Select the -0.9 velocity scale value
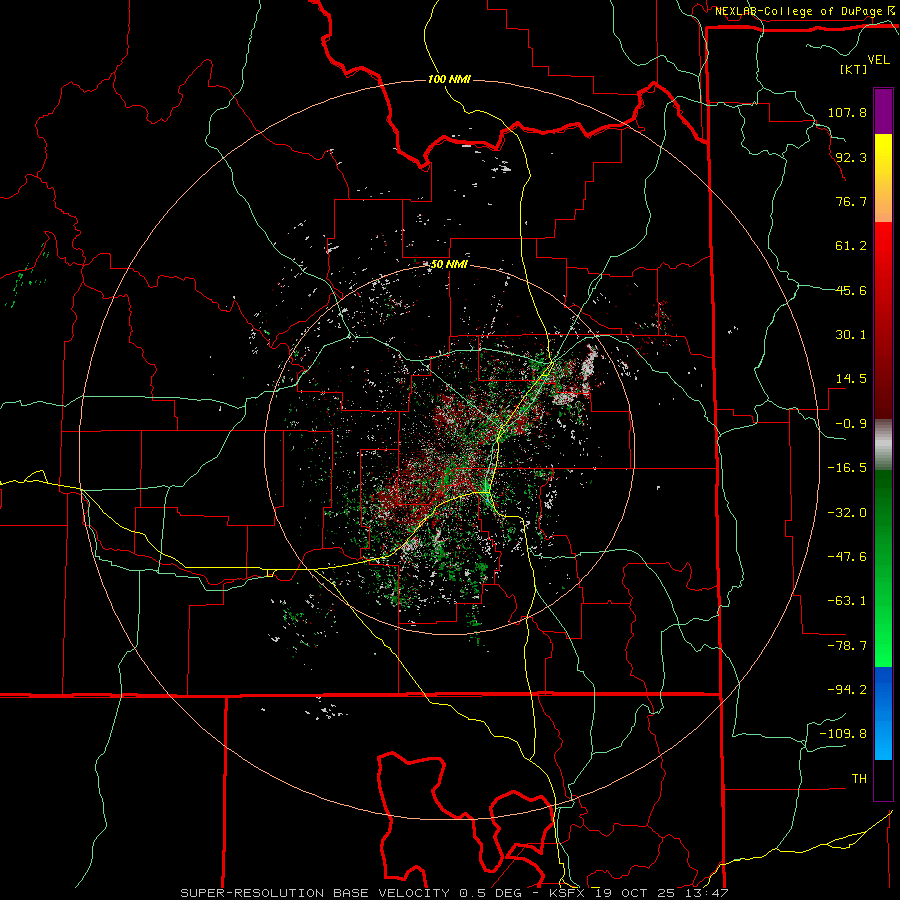The height and width of the screenshot is (900, 900). click(x=851, y=424)
